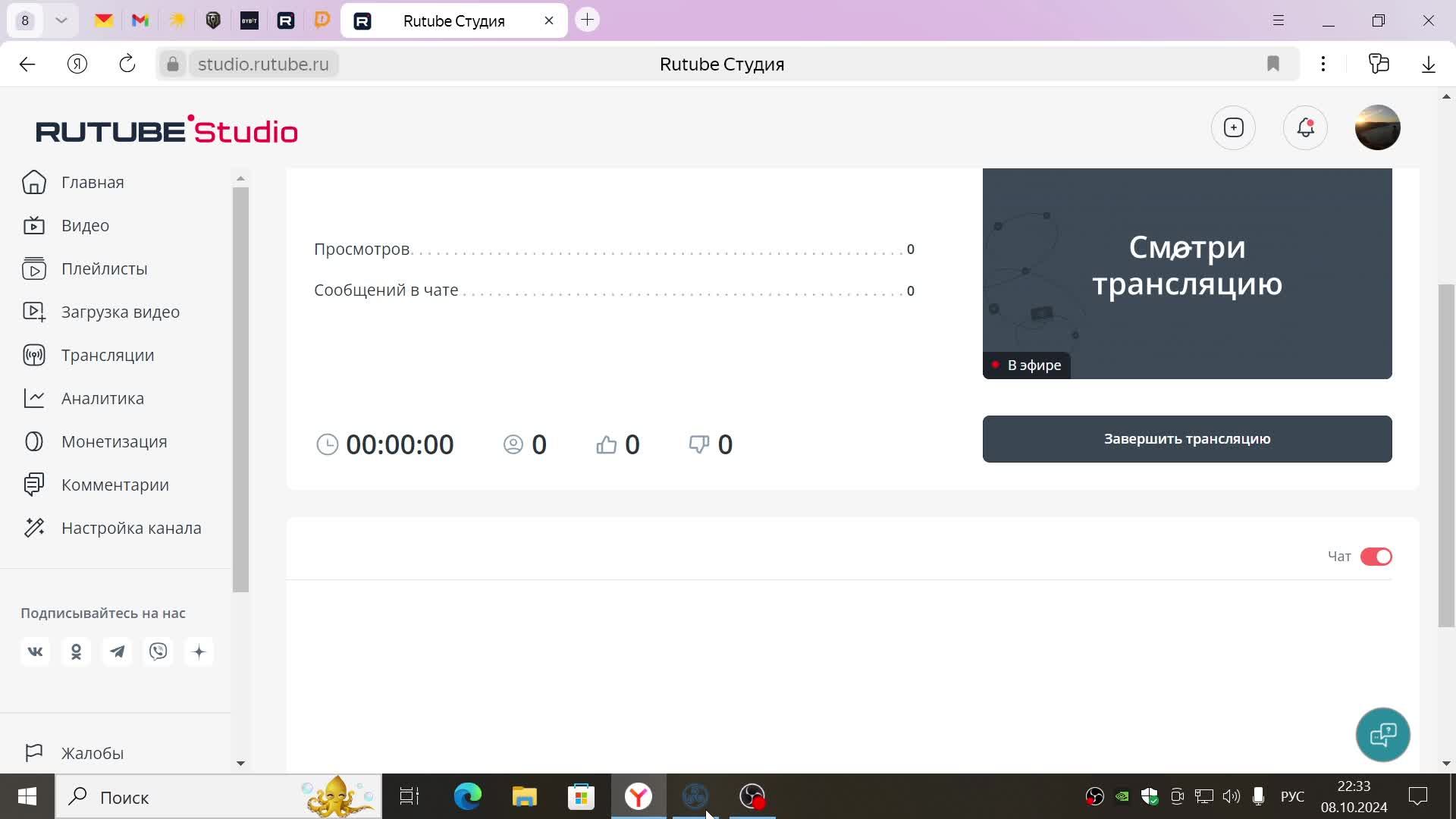Open the tab counter showing 8

tap(25, 20)
